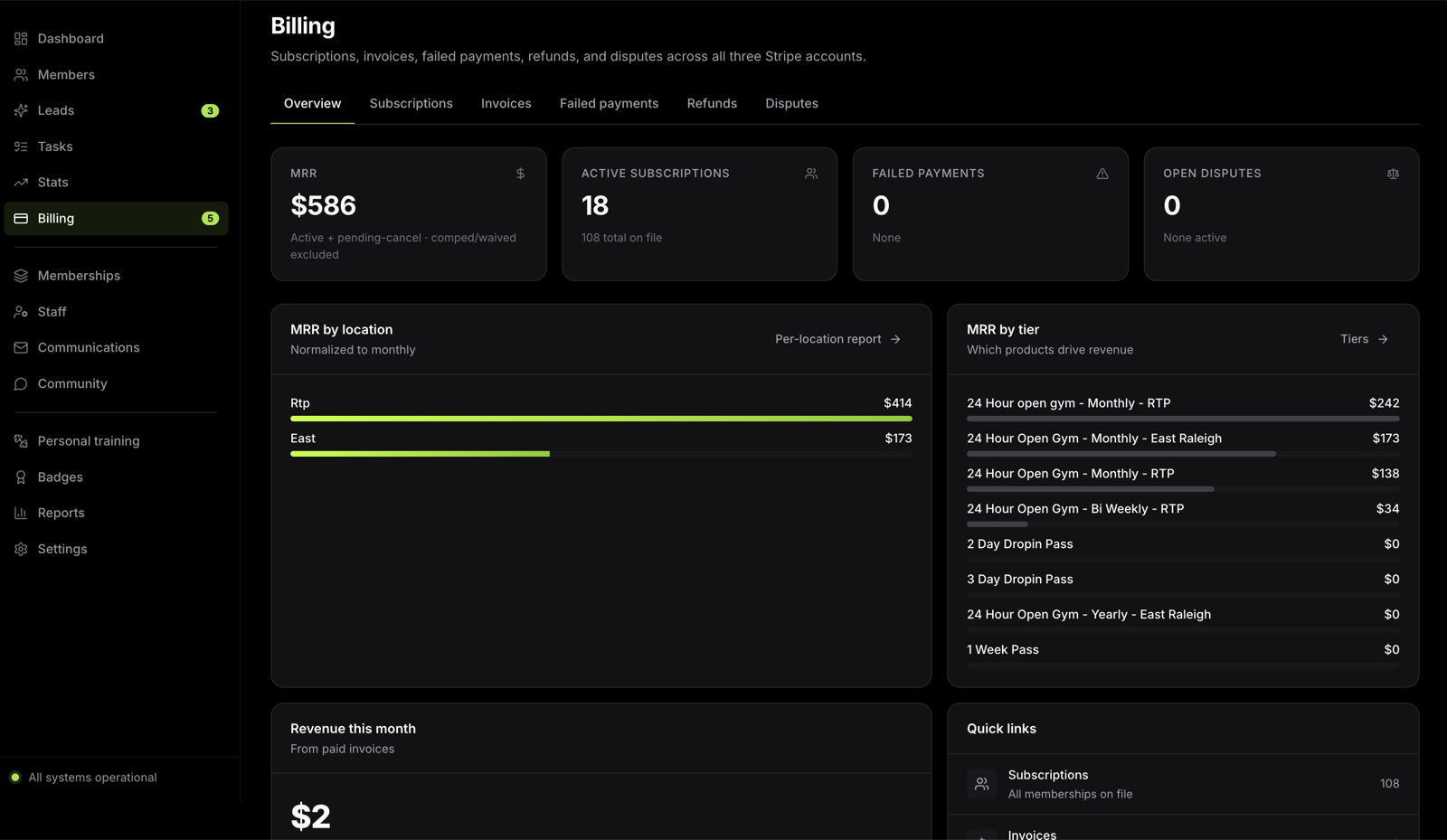
Task: Click '24 Hour Open Gym - Bi Weekly - RTP' row
Action: click(x=1183, y=514)
